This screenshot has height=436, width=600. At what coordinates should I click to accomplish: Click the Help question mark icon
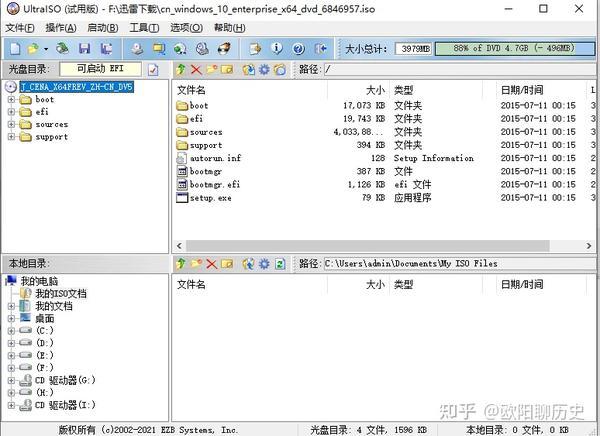(298, 49)
